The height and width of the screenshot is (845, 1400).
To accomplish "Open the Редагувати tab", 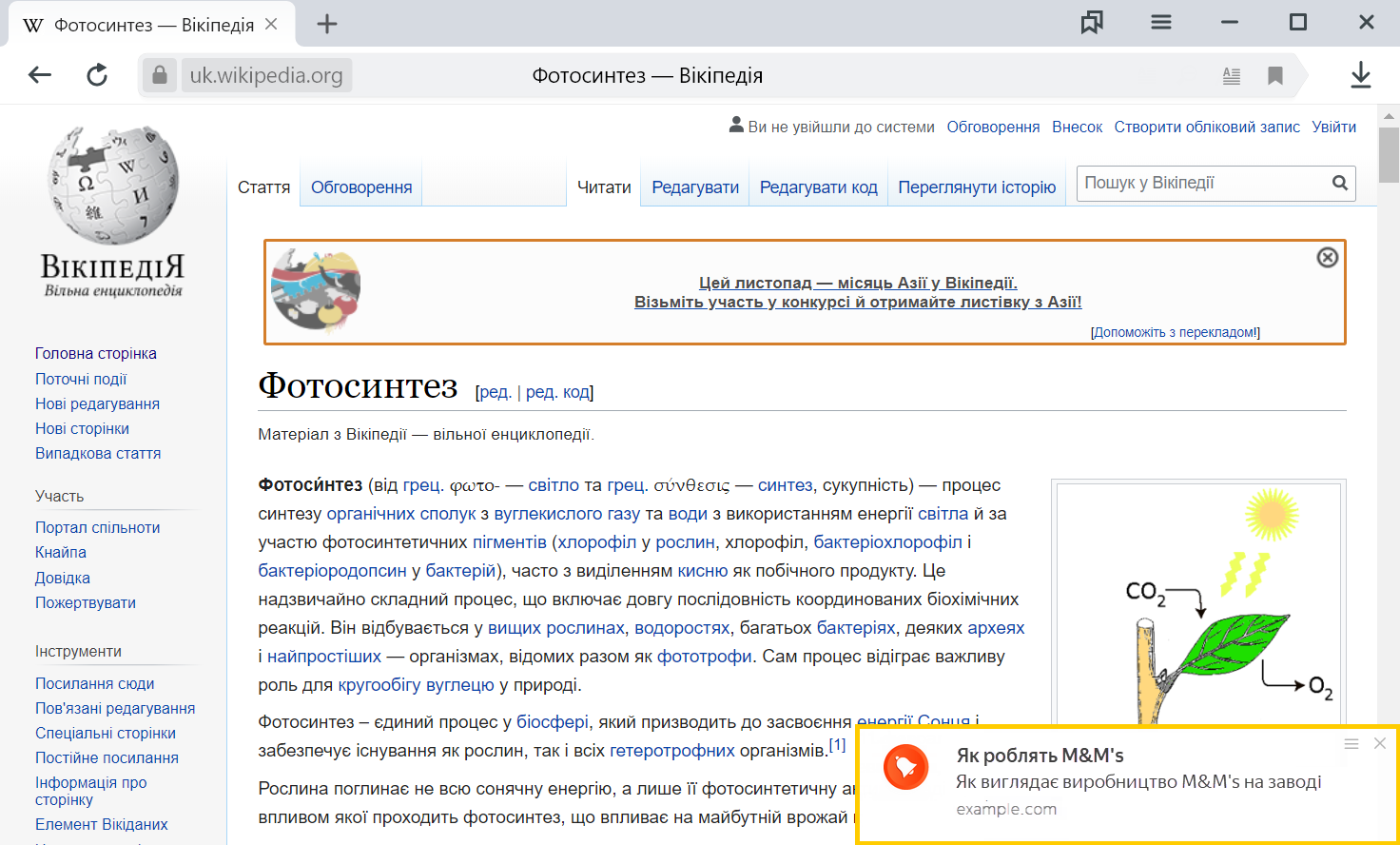I will tap(695, 187).
